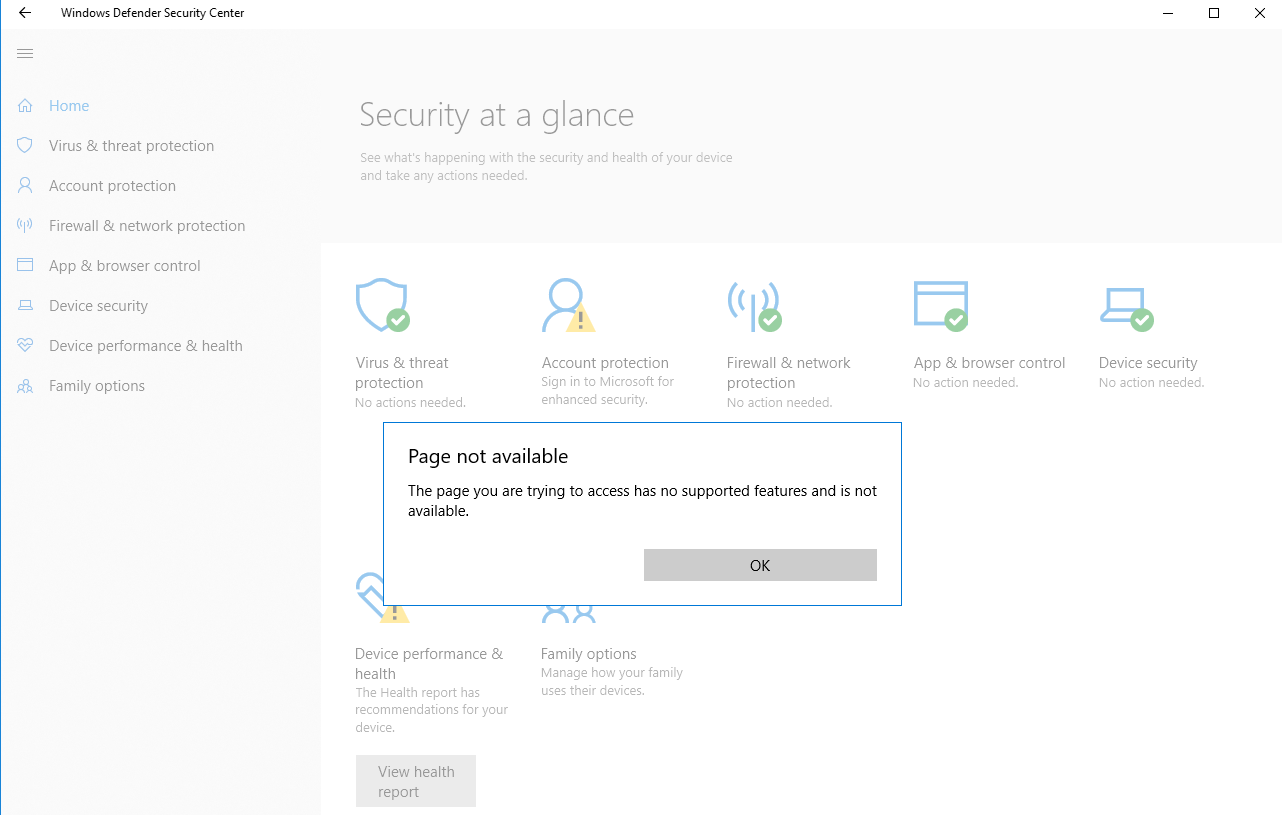This screenshot has width=1282, height=815.
Task: Click 'Sign in to Microsoft for enhanced security' text
Action: point(608,390)
